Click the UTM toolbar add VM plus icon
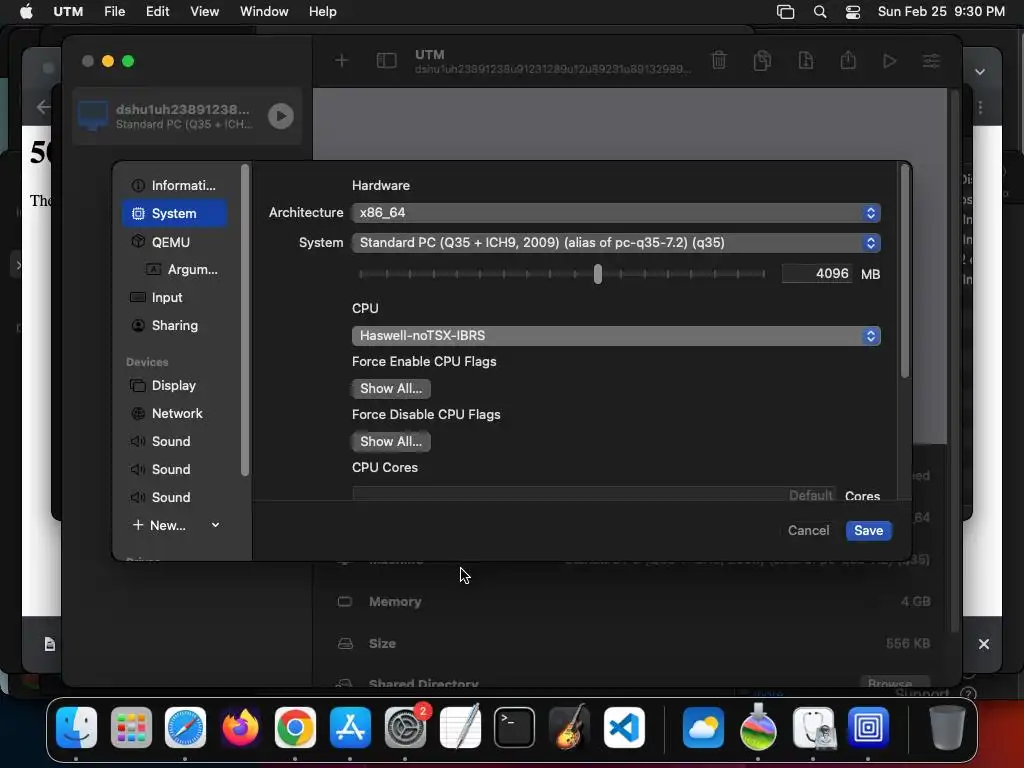 341,61
